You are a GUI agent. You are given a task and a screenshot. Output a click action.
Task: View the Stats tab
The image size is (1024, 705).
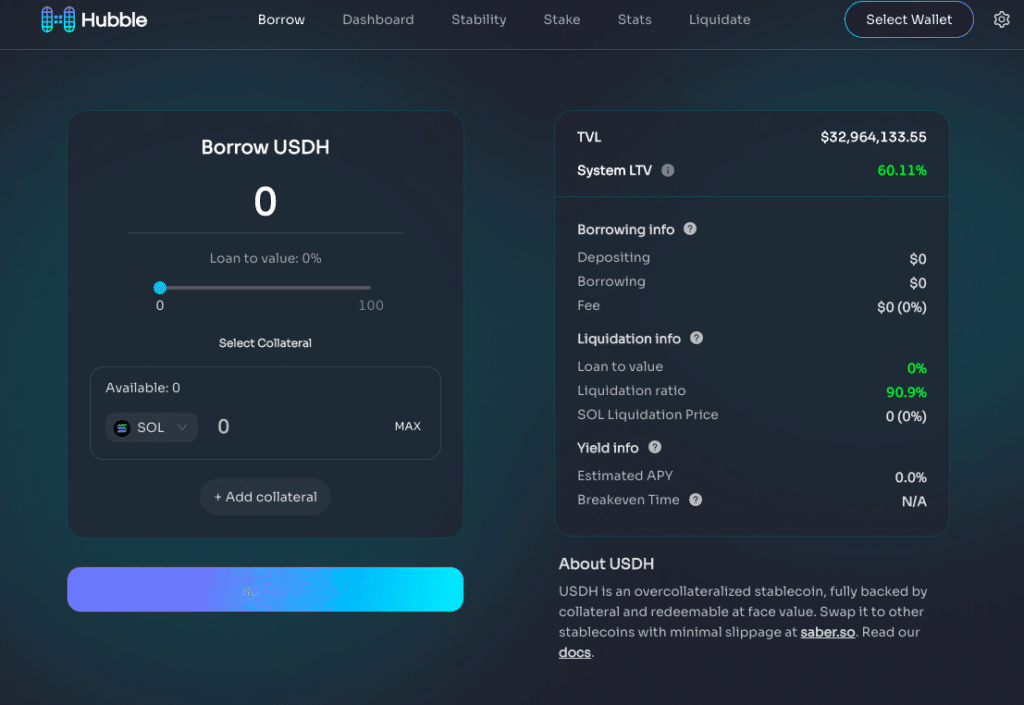tap(635, 20)
